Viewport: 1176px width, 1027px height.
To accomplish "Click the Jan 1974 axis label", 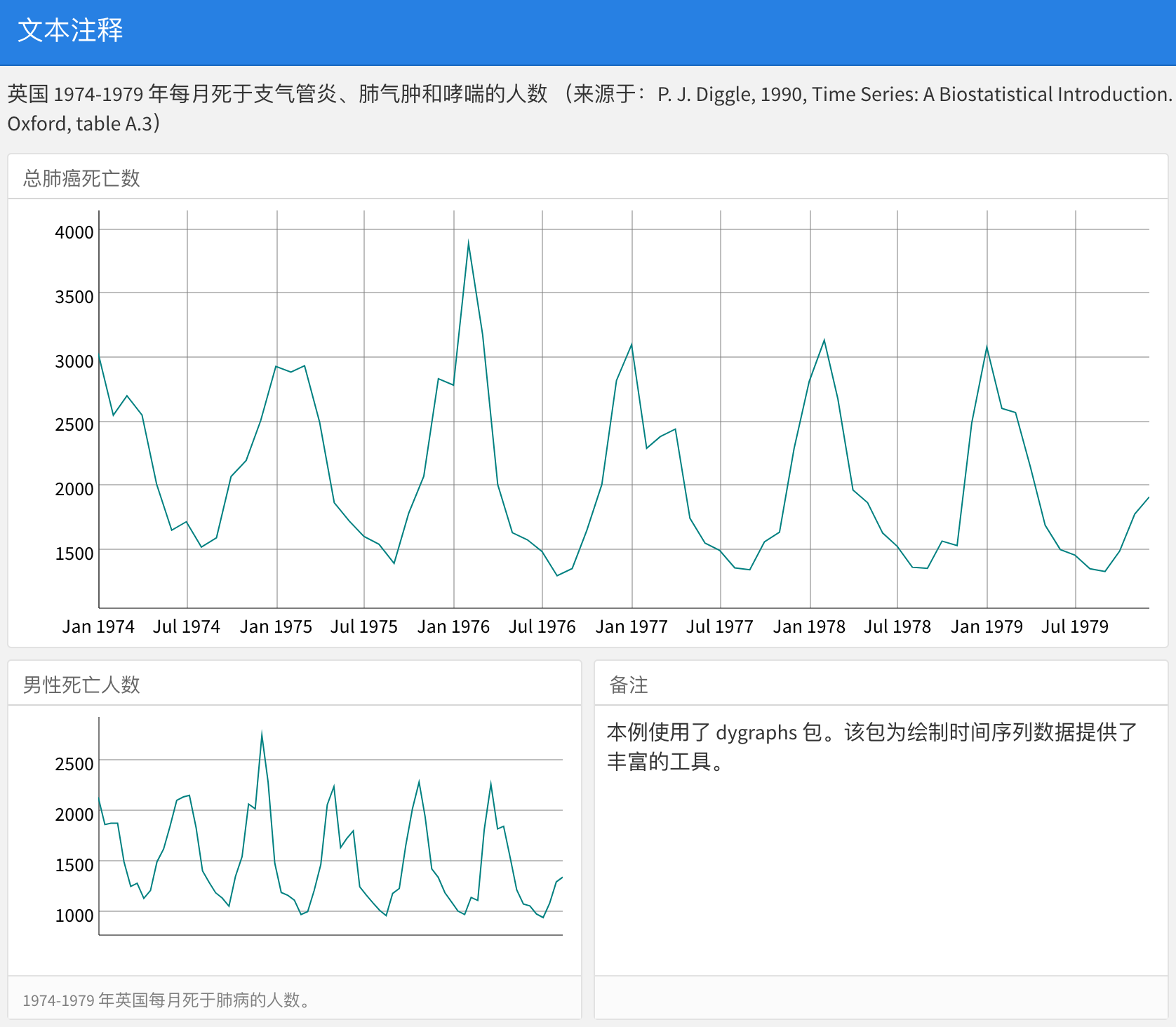I will [98, 626].
